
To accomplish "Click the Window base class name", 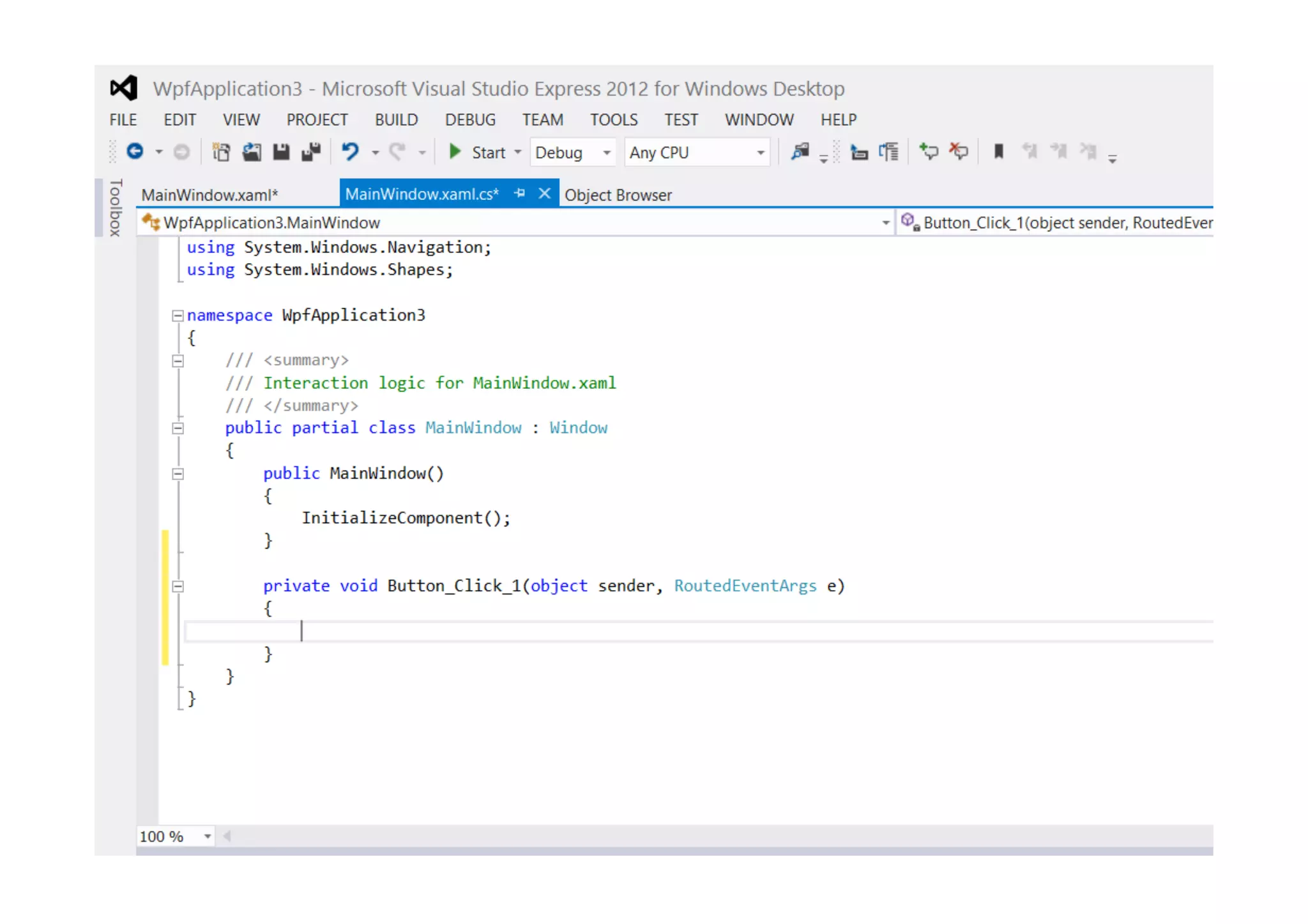I will tap(579, 428).
